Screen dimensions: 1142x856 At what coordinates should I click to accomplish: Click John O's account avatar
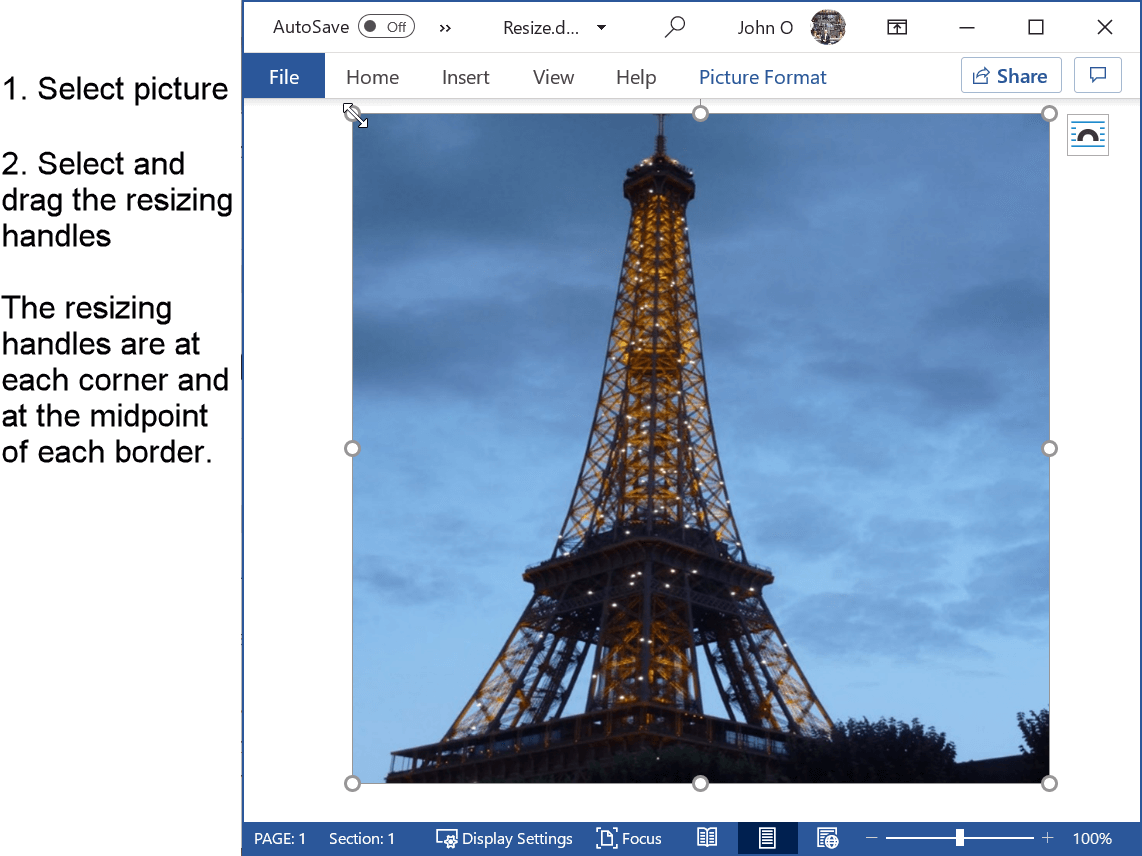827,27
